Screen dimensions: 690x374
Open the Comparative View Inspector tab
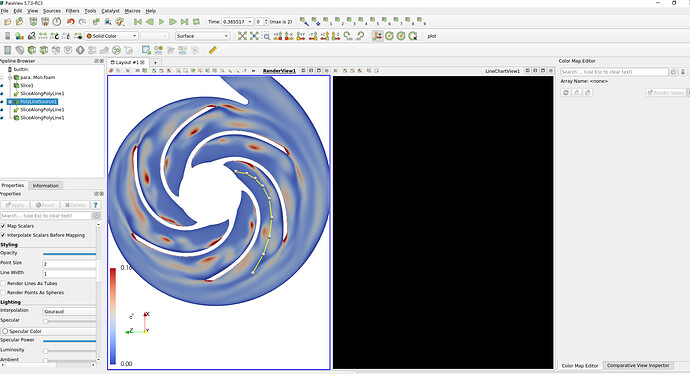(x=638, y=365)
